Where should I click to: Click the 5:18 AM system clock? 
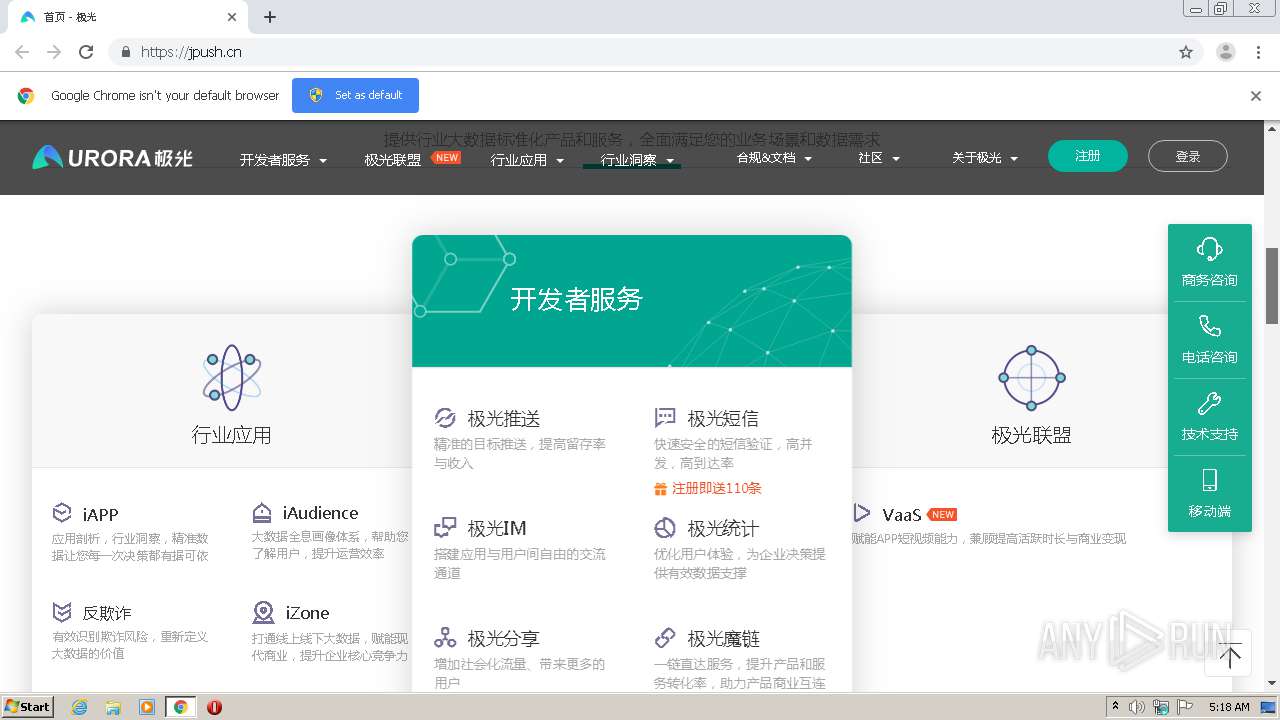point(1229,707)
